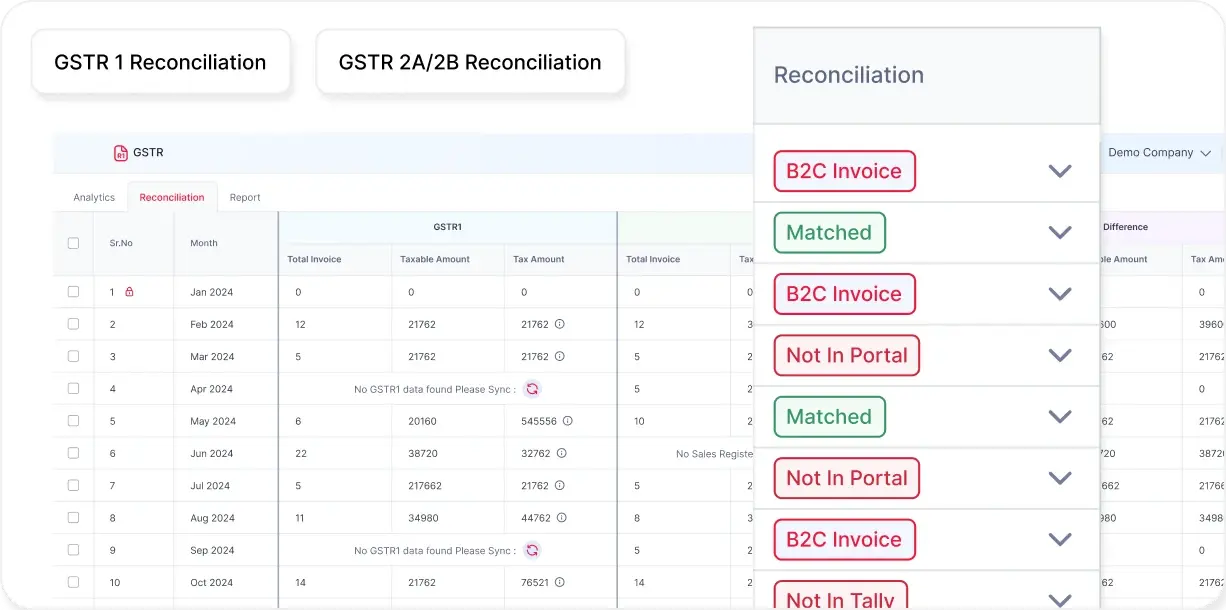Click the GSTR logo icon in header
The height and width of the screenshot is (610, 1226).
pyautogui.click(x=121, y=153)
